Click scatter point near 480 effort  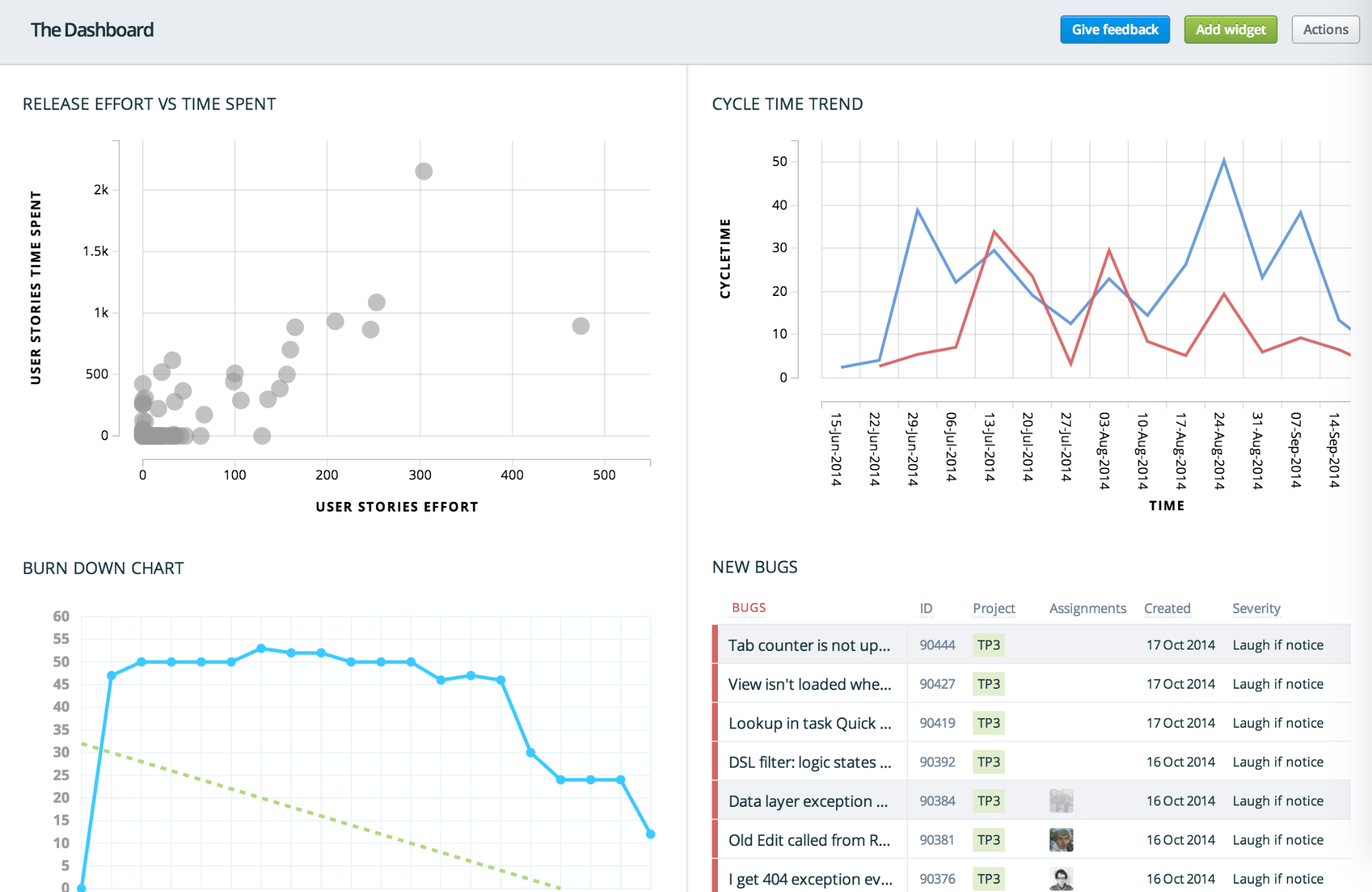(581, 326)
